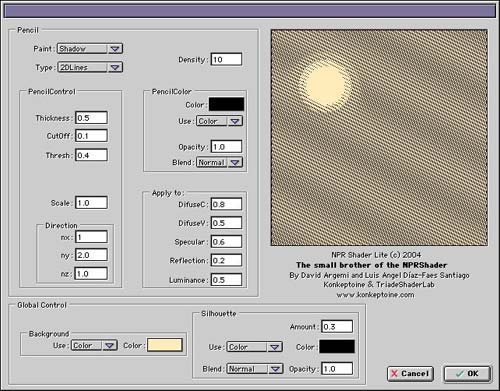
Task: Click the shader preview image
Action: pyautogui.click(x=379, y=138)
